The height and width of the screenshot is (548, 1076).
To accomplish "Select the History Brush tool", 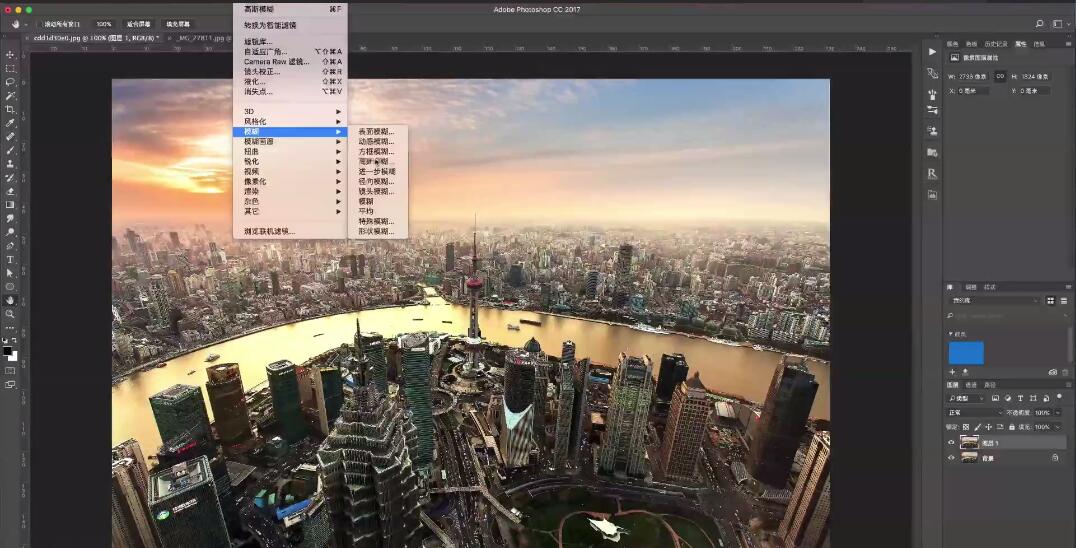I will (10, 178).
